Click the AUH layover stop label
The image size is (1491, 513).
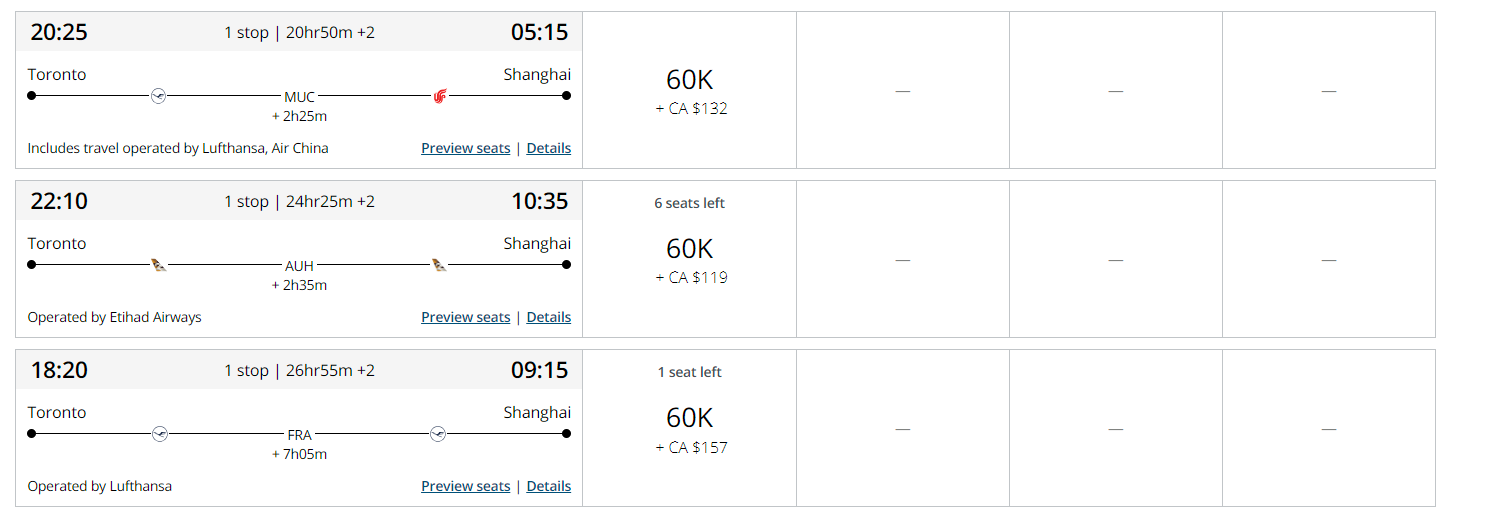[300, 266]
